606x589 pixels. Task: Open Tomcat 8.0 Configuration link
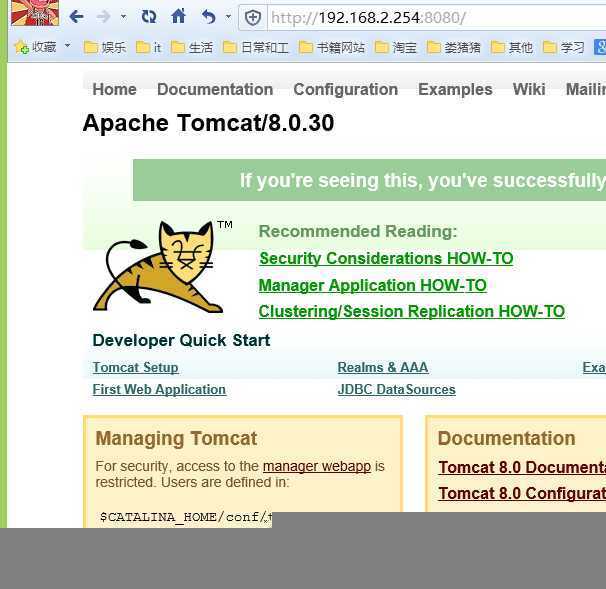tap(522, 494)
